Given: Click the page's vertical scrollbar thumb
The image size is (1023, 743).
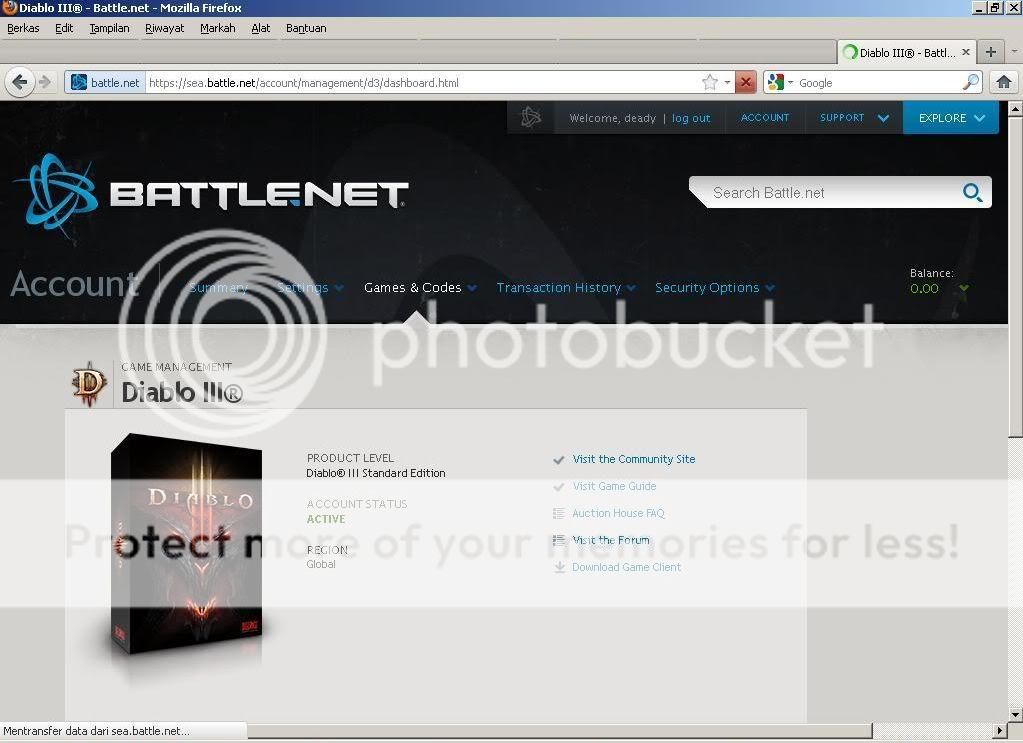Looking at the screenshot, I should click(x=1015, y=277).
